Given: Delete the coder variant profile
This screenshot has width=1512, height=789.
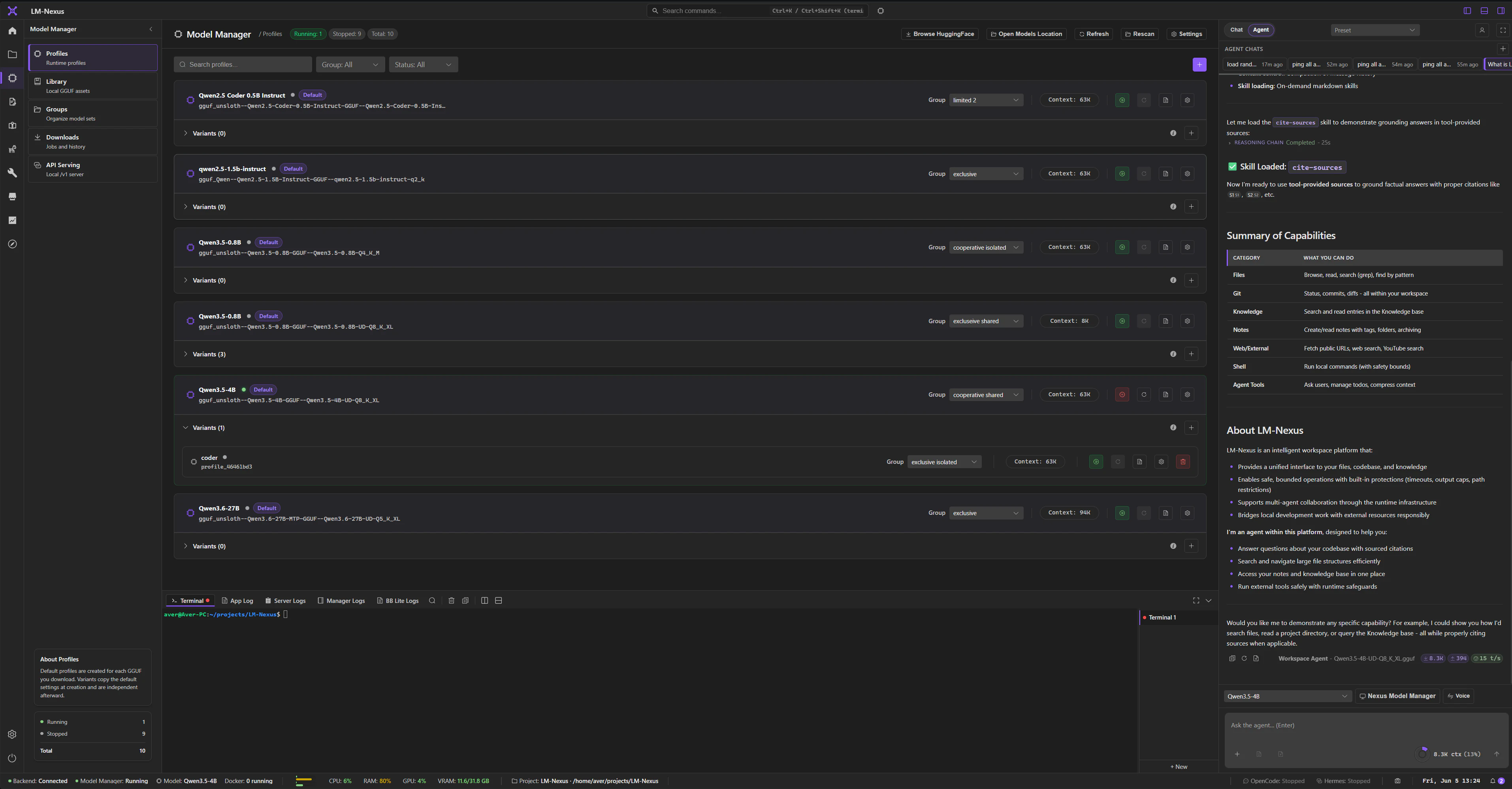Looking at the screenshot, I should click(1183, 462).
